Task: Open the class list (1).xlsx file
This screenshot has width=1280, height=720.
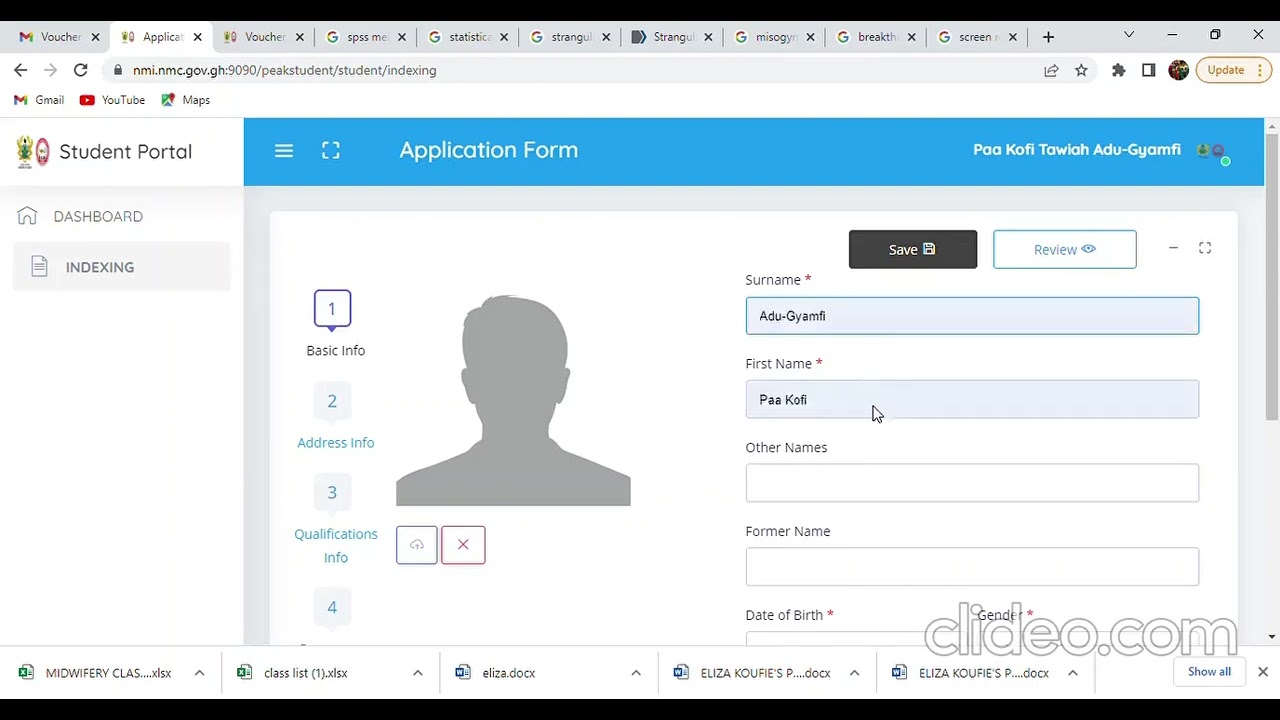Action: tap(293, 673)
